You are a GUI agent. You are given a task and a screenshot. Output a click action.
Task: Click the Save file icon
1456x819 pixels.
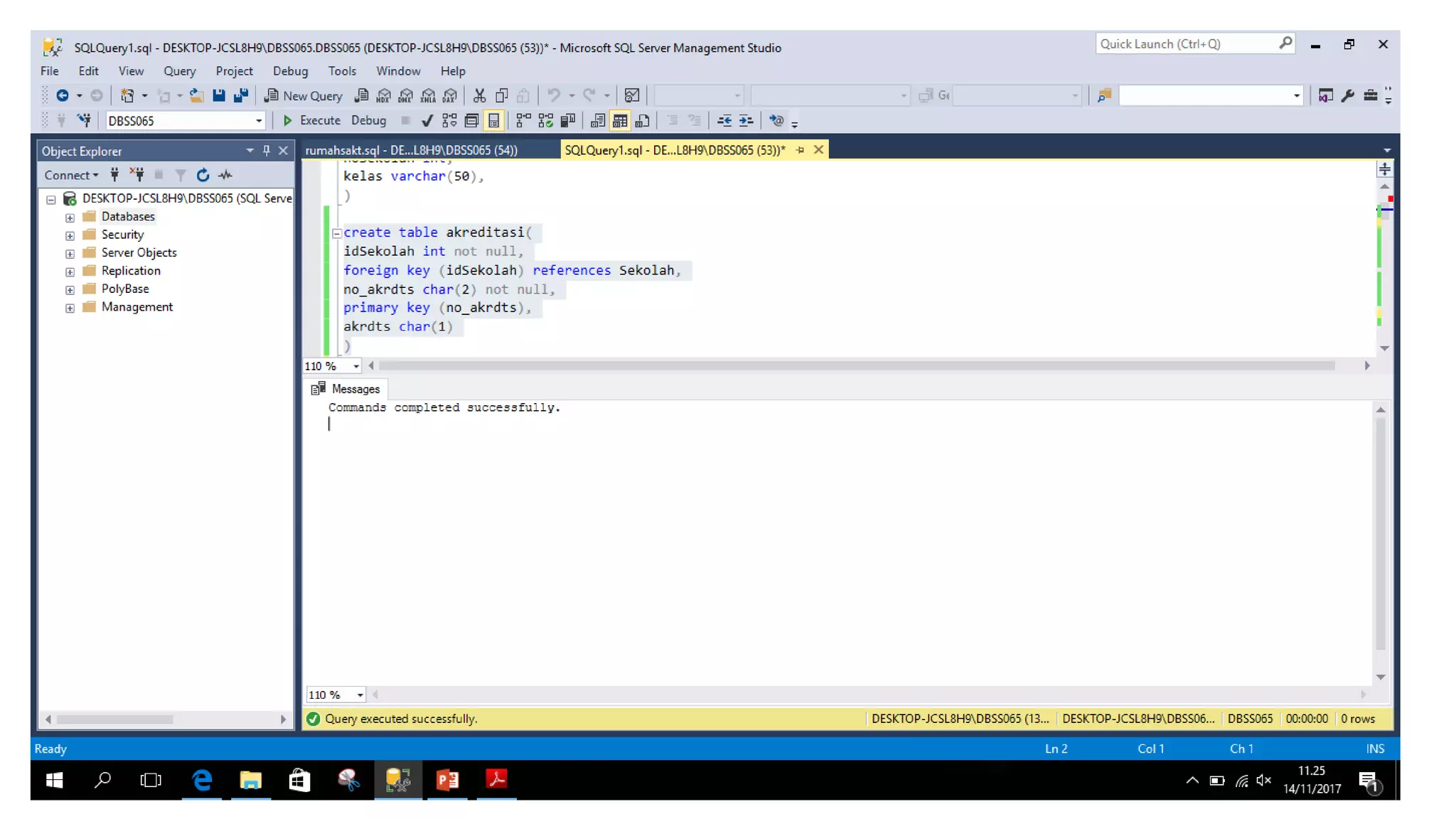coord(219,95)
